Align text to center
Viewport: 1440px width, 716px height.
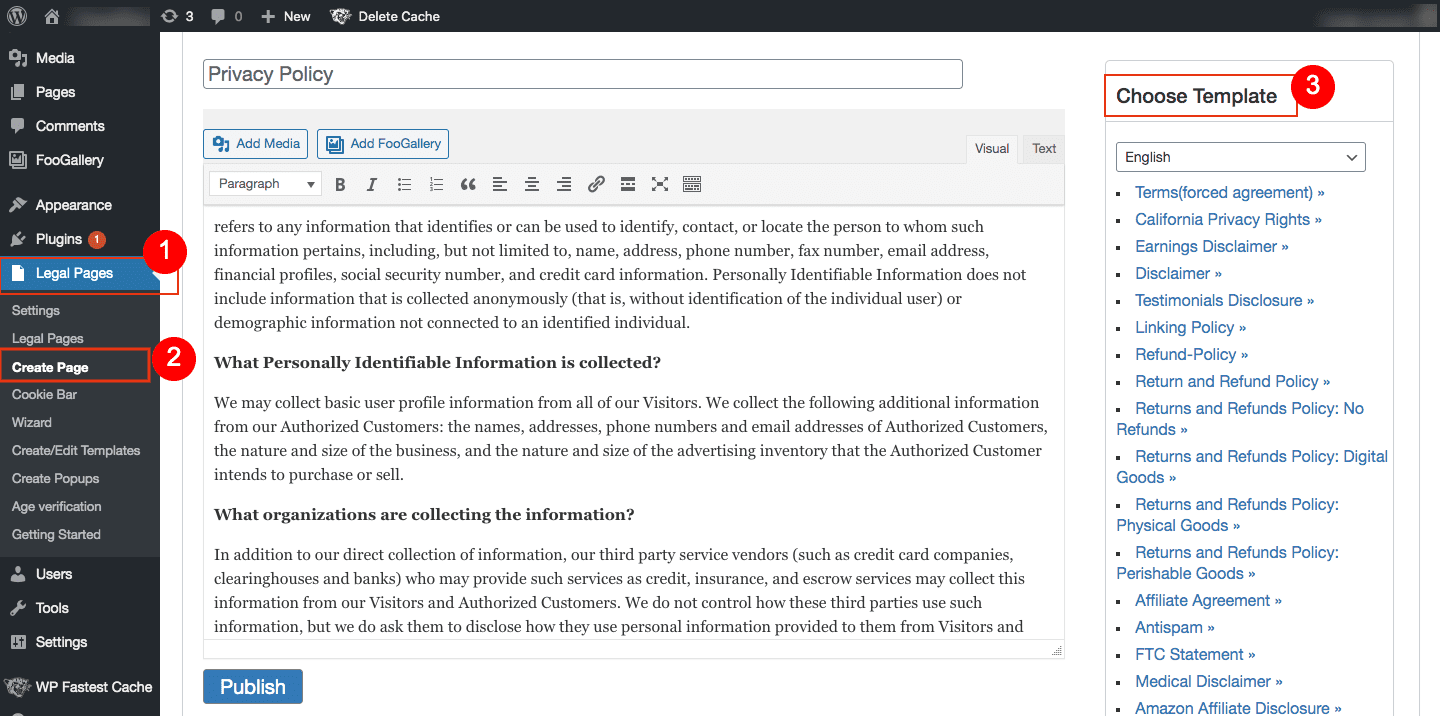[x=531, y=184]
